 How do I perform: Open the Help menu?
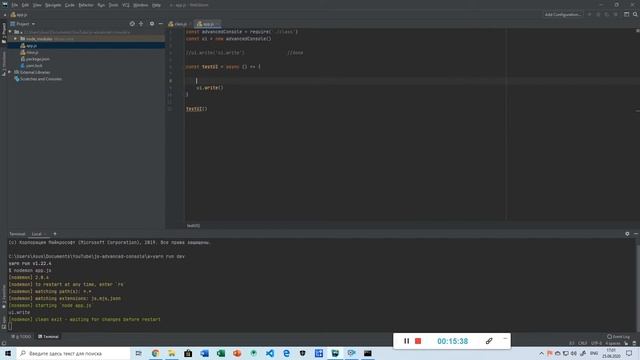156,5
